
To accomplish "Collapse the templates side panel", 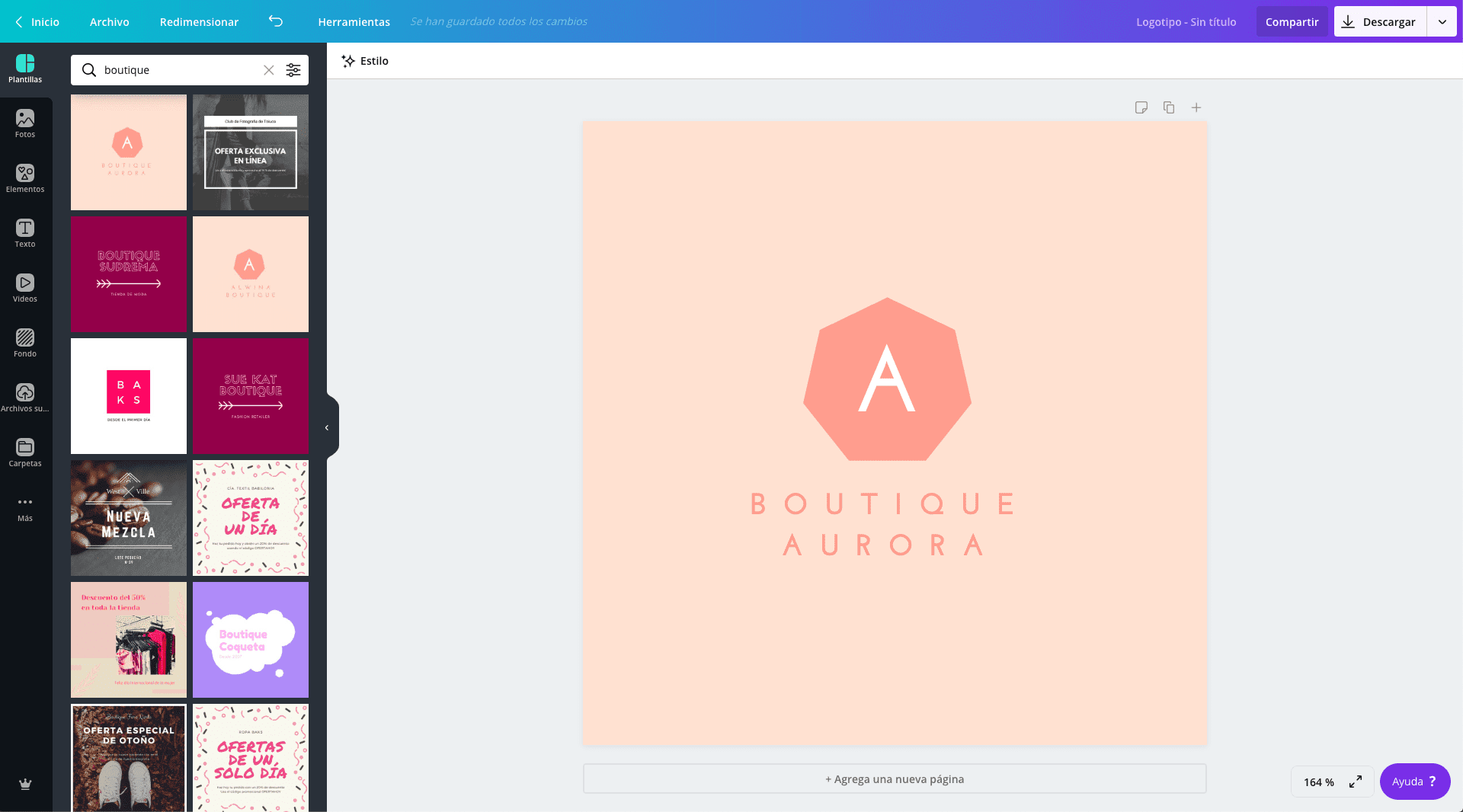I will 328,427.
